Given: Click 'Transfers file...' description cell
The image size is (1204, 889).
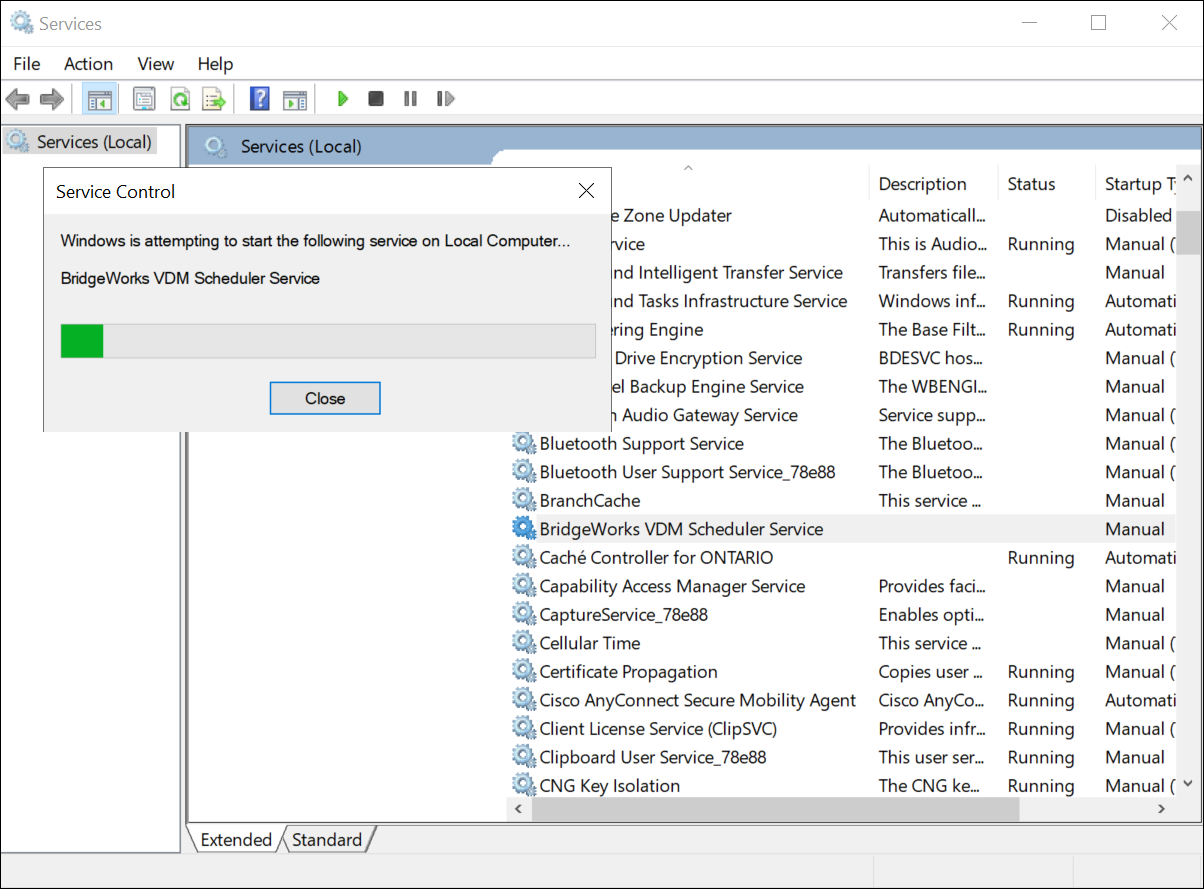Looking at the screenshot, I should (x=931, y=272).
